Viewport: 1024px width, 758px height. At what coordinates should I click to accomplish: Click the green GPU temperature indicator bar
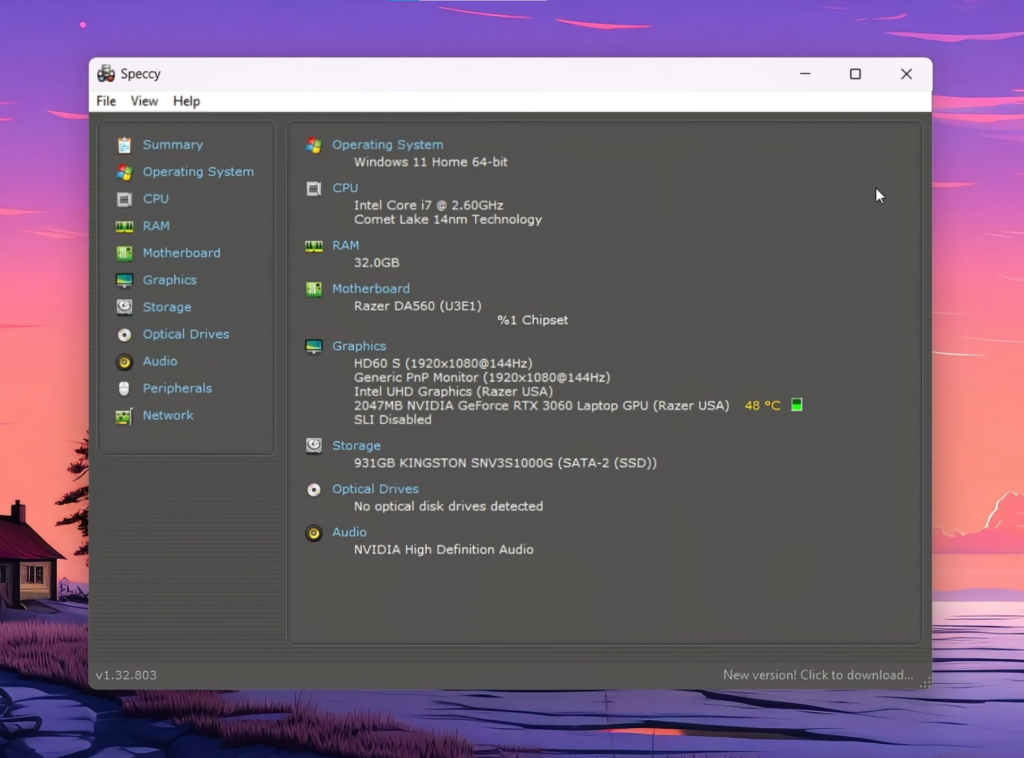tap(795, 405)
